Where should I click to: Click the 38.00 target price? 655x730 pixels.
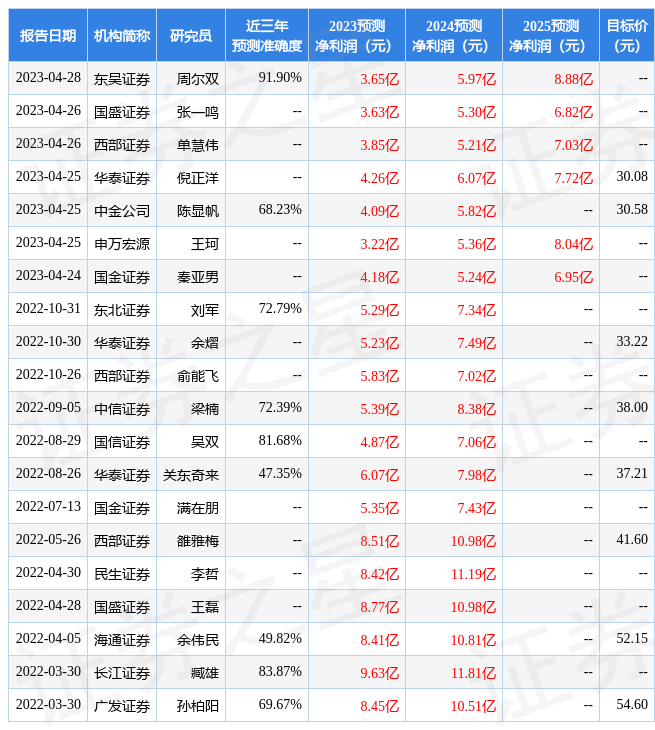click(632, 408)
